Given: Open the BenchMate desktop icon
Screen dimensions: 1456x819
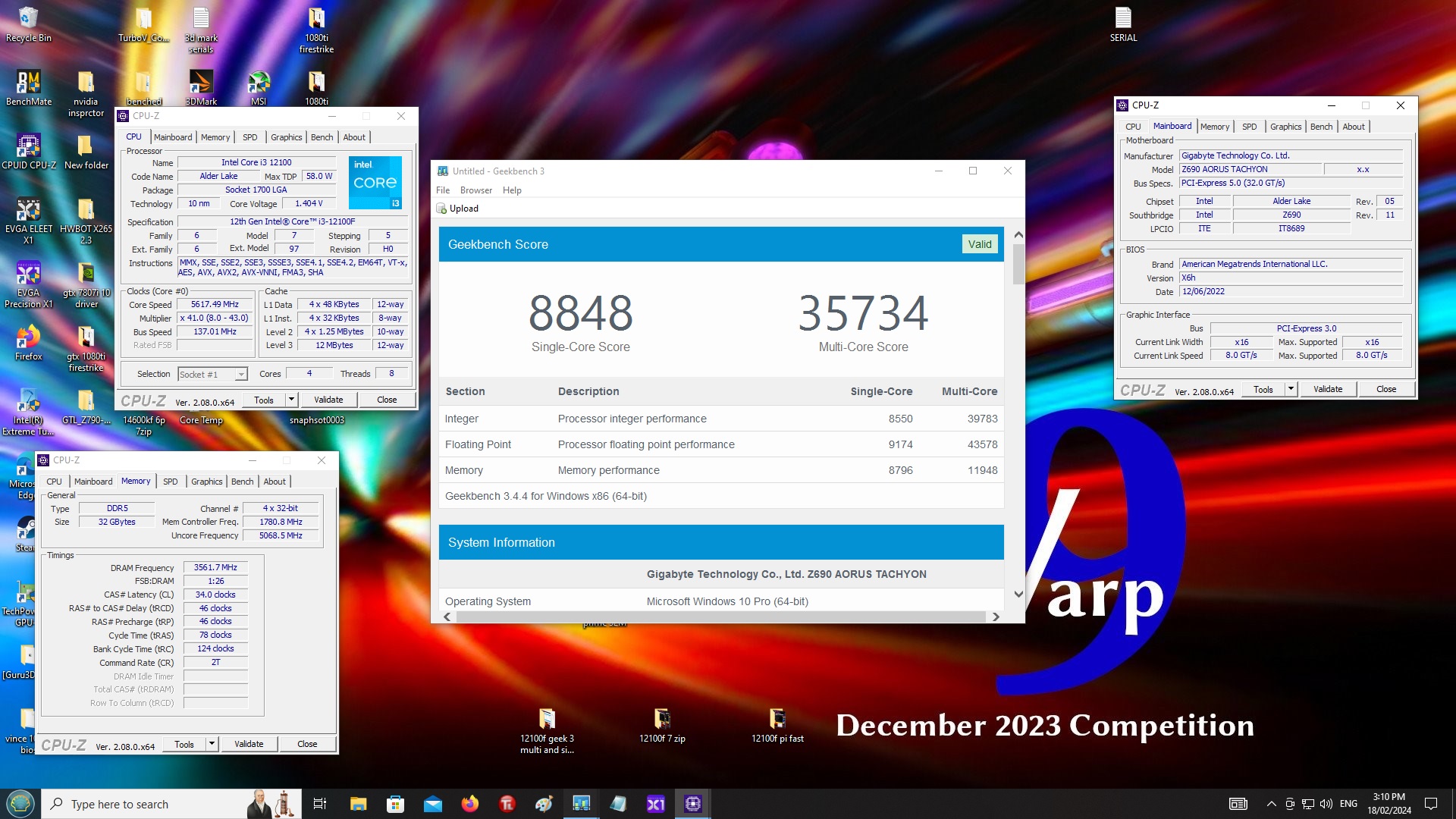Looking at the screenshot, I should [29, 89].
